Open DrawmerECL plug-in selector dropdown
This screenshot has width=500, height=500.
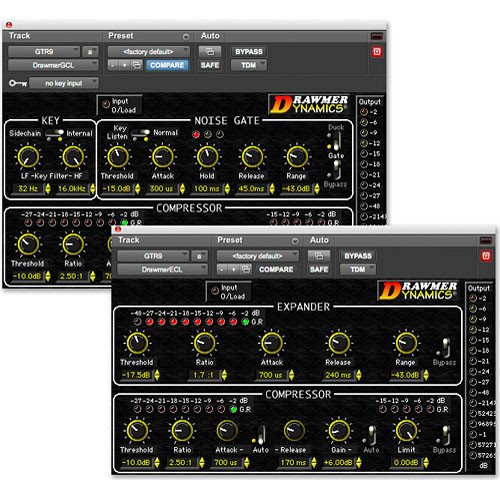click(x=162, y=269)
